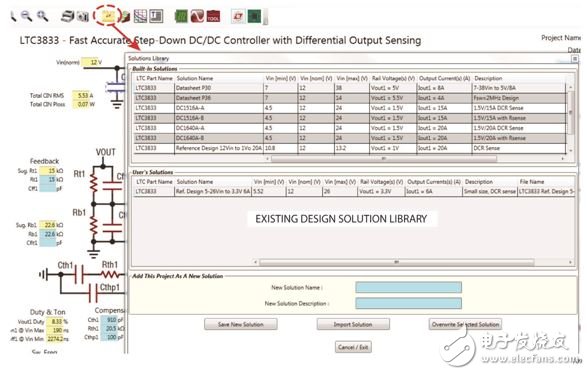Click the Solution Name column header
Viewport: 587px width, 375px height.
tap(195, 78)
